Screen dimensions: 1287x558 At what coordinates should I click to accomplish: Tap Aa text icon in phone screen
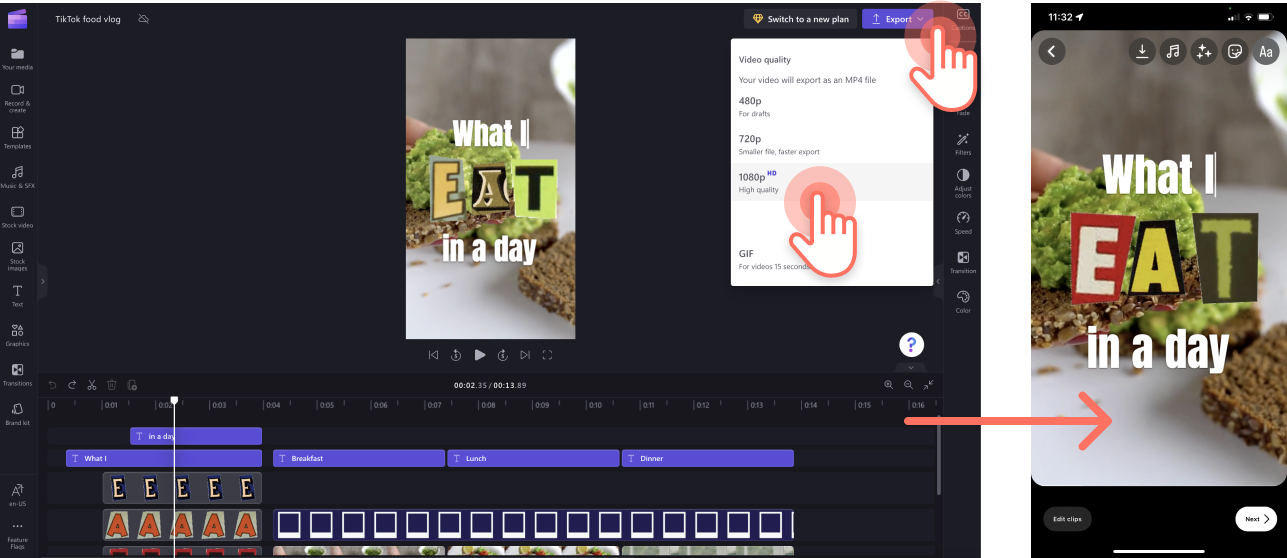coord(1266,51)
